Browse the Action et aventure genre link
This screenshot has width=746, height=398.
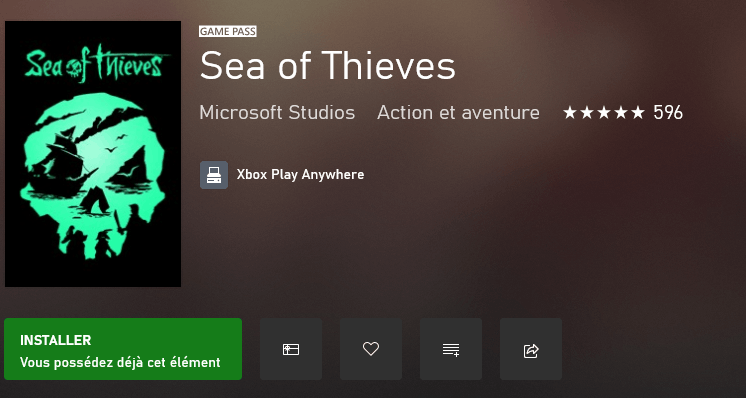pos(458,113)
